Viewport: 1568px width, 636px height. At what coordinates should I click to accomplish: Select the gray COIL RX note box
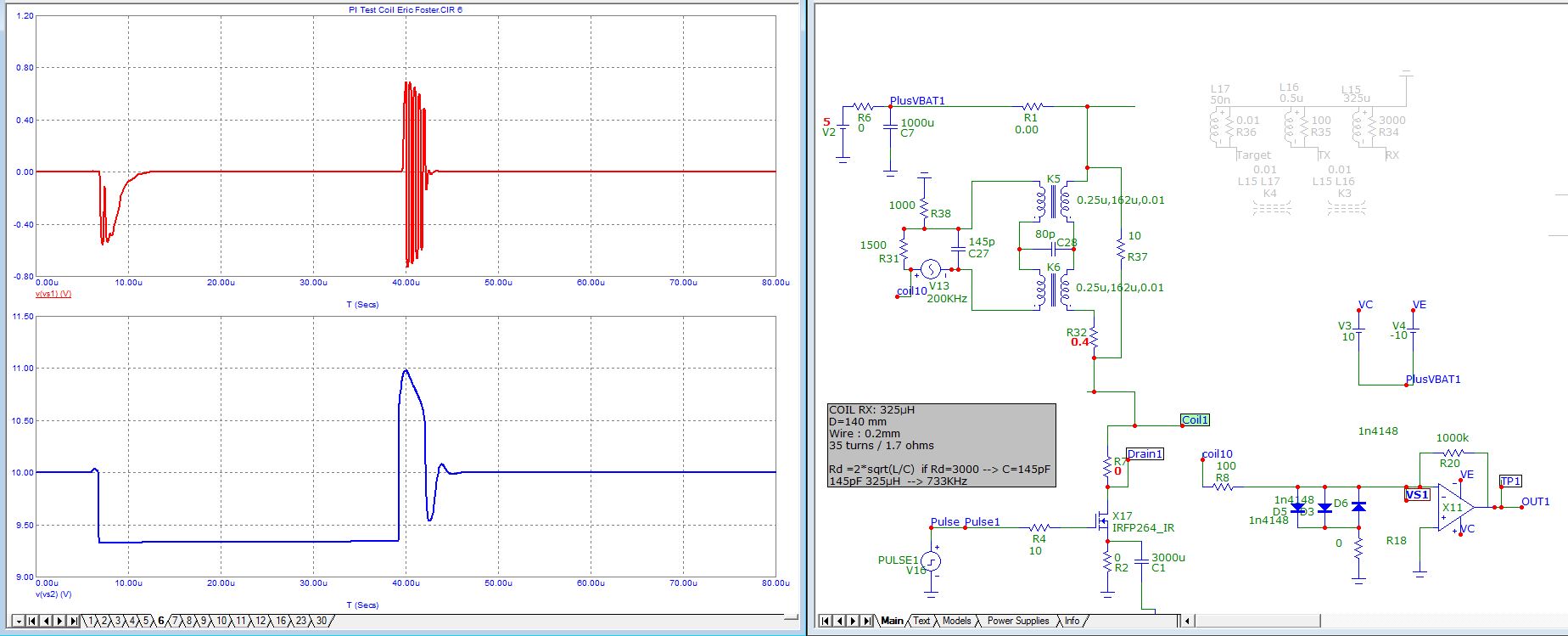941,445
